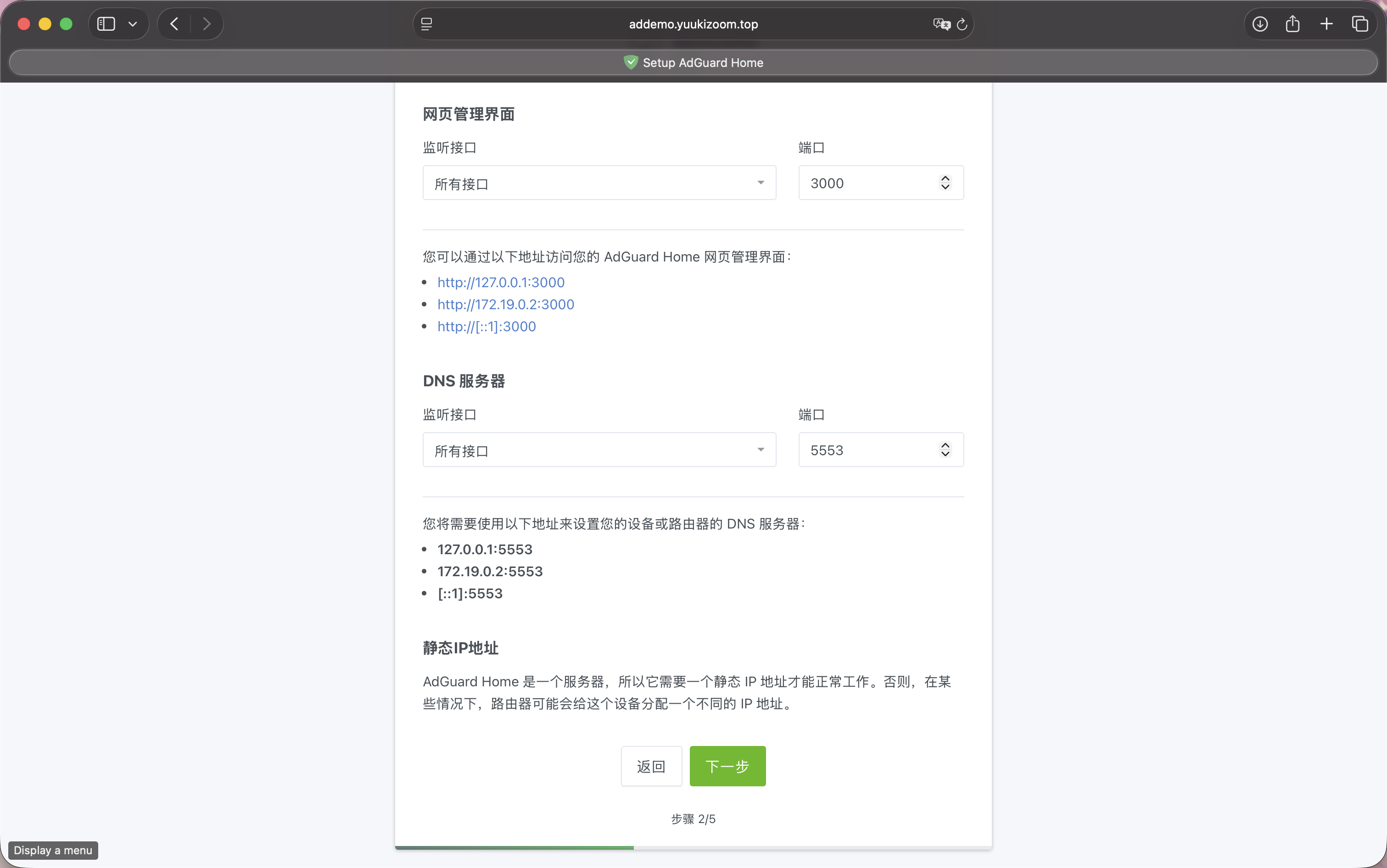
Task: Open a new tab with the plus icon
Action: [1327, 24]
